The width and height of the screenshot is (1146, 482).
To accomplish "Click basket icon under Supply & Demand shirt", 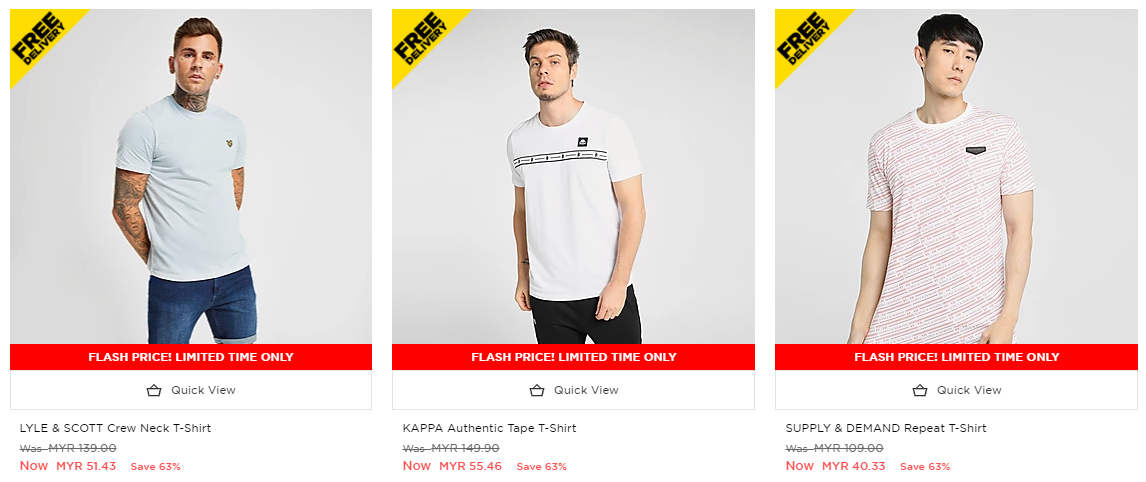I will 919,390.
